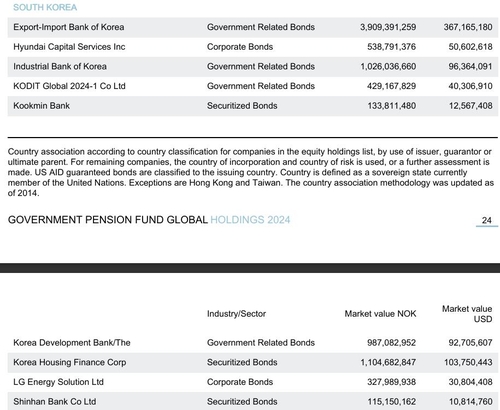Screen dimensions: 500x410
Task: Click the SOUTH KOREA country heading
Action: [45, 7]
